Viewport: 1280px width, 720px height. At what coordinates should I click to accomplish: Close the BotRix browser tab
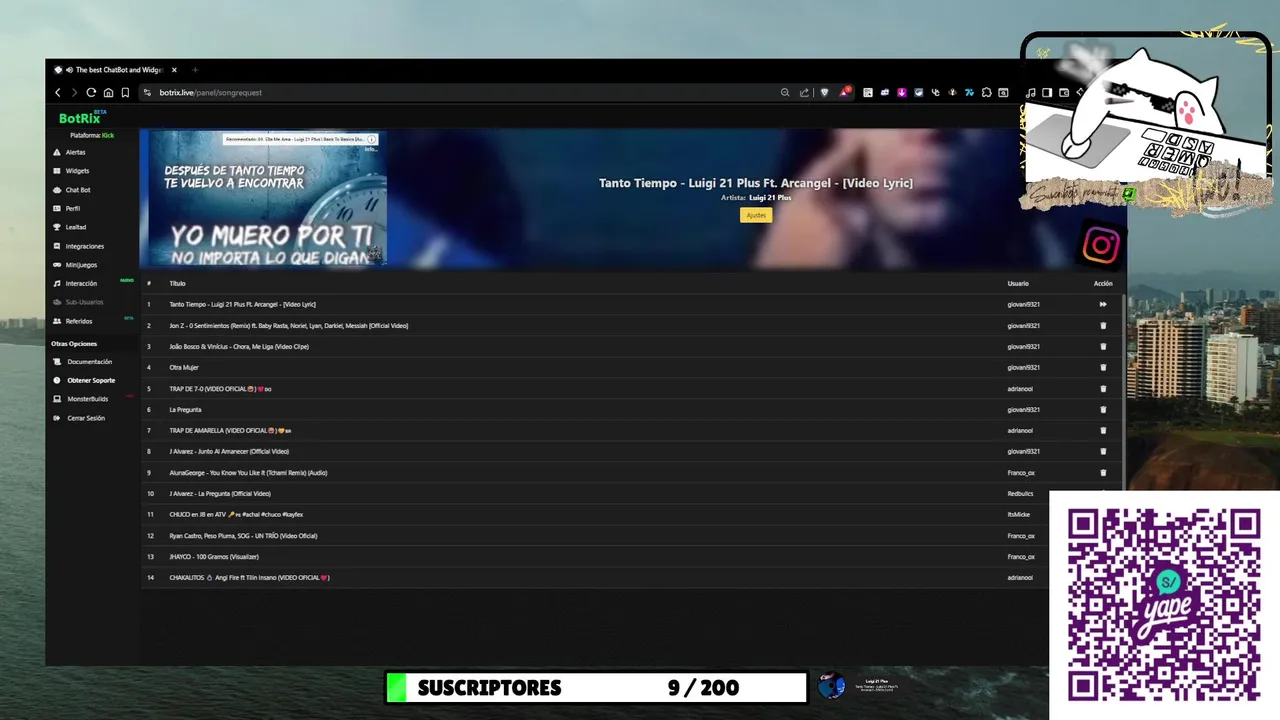[x=174, y=70]
